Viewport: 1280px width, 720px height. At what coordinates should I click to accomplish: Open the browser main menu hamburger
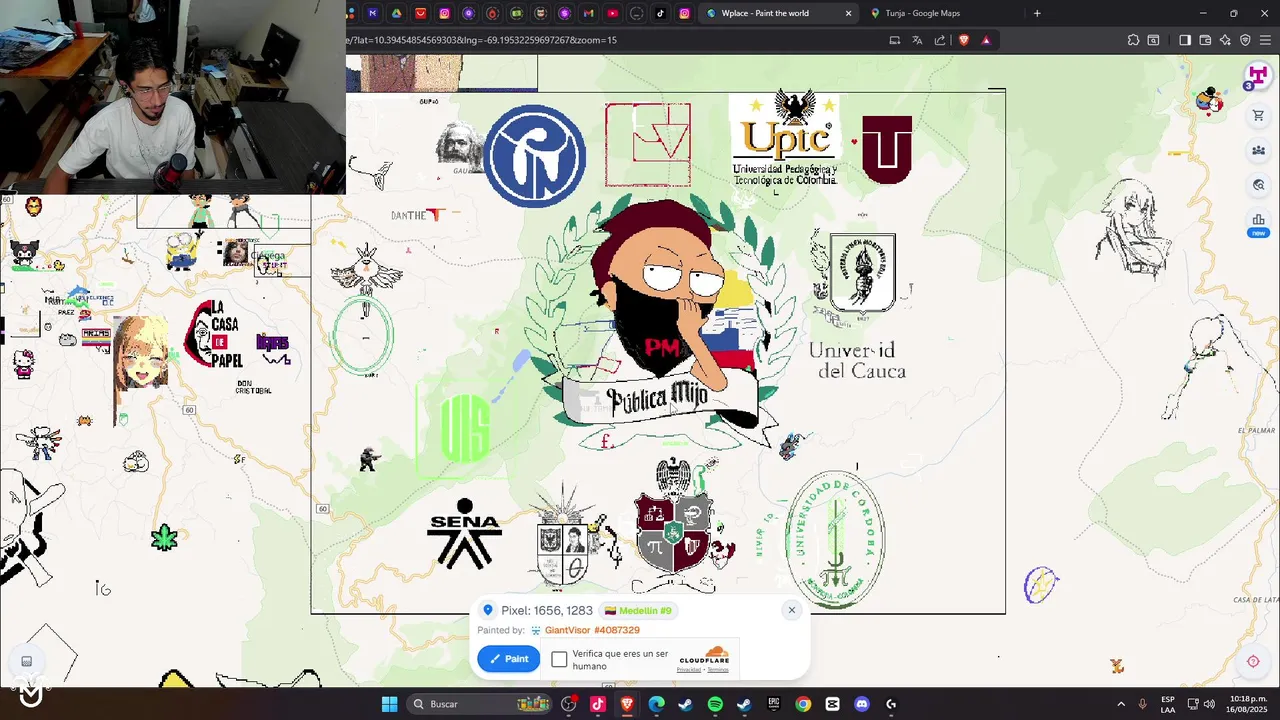[x=1265, y=40]
